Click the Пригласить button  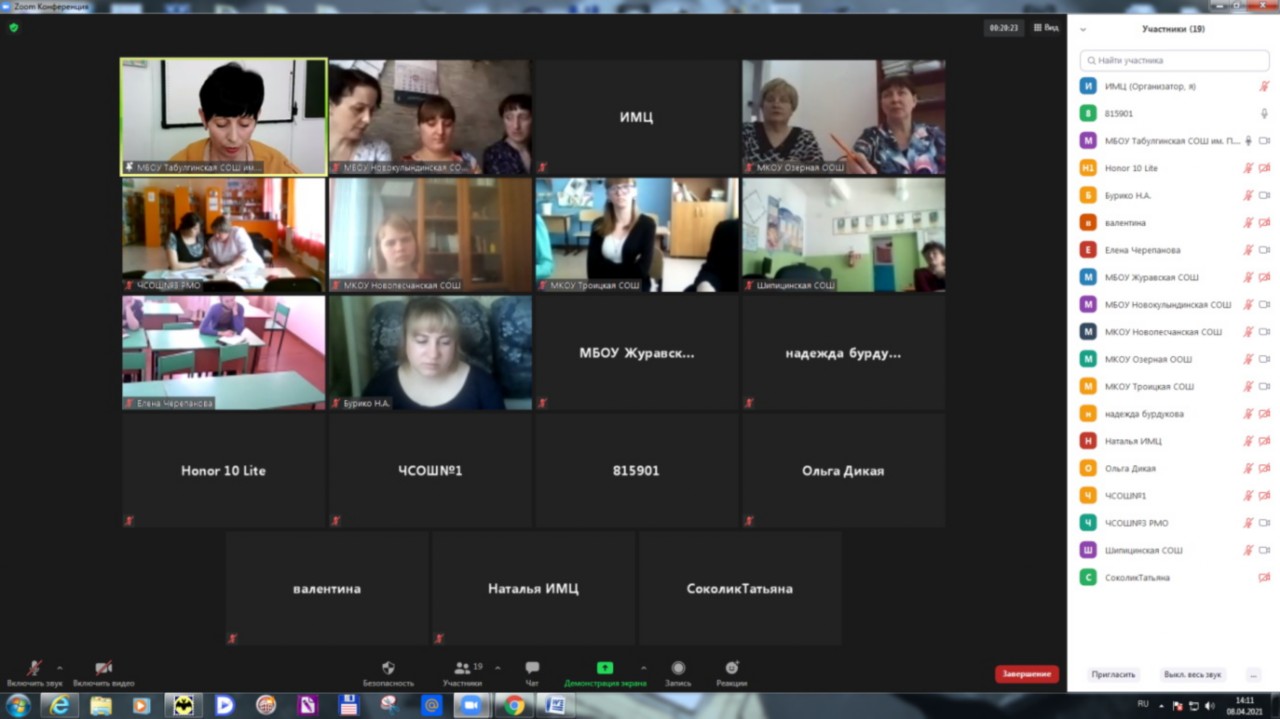tap(1113, 675)
